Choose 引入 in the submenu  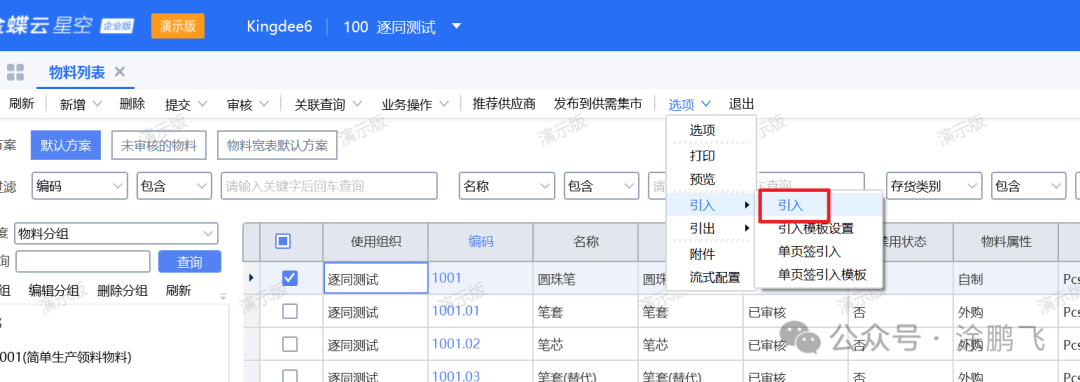tap(791, 205)
